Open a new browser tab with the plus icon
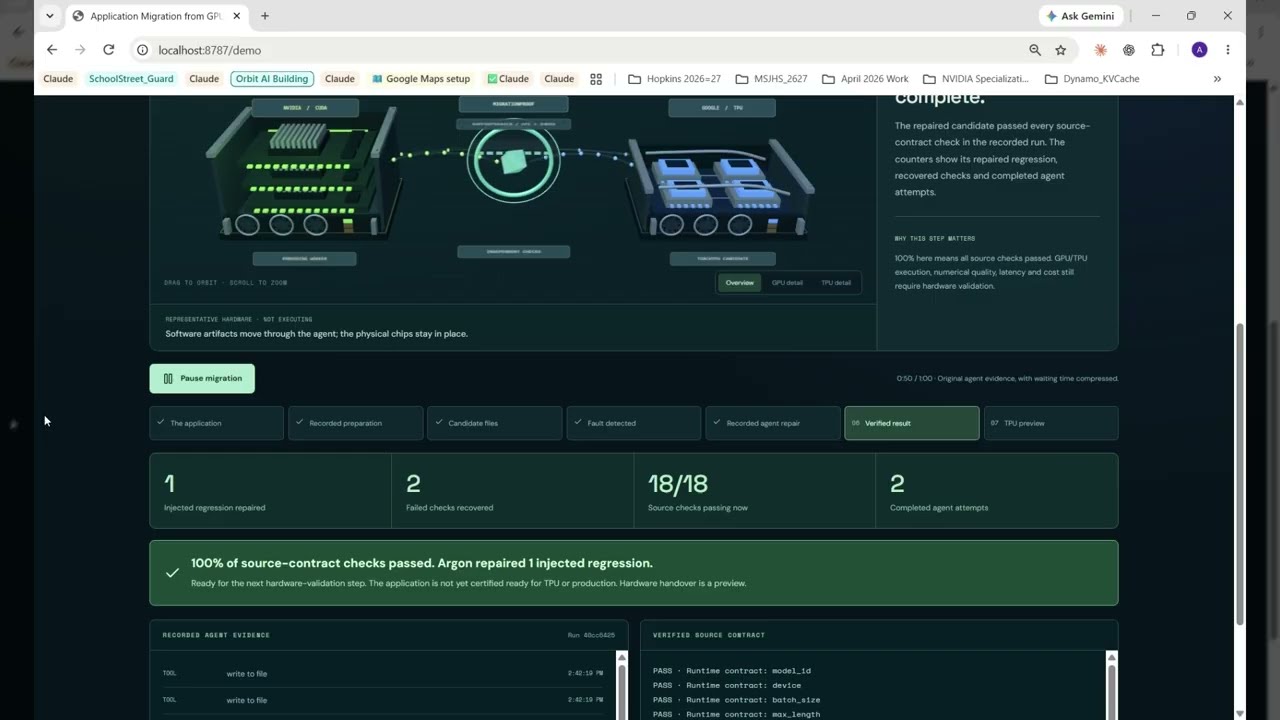1280x720 pixels. coord(265,16)
